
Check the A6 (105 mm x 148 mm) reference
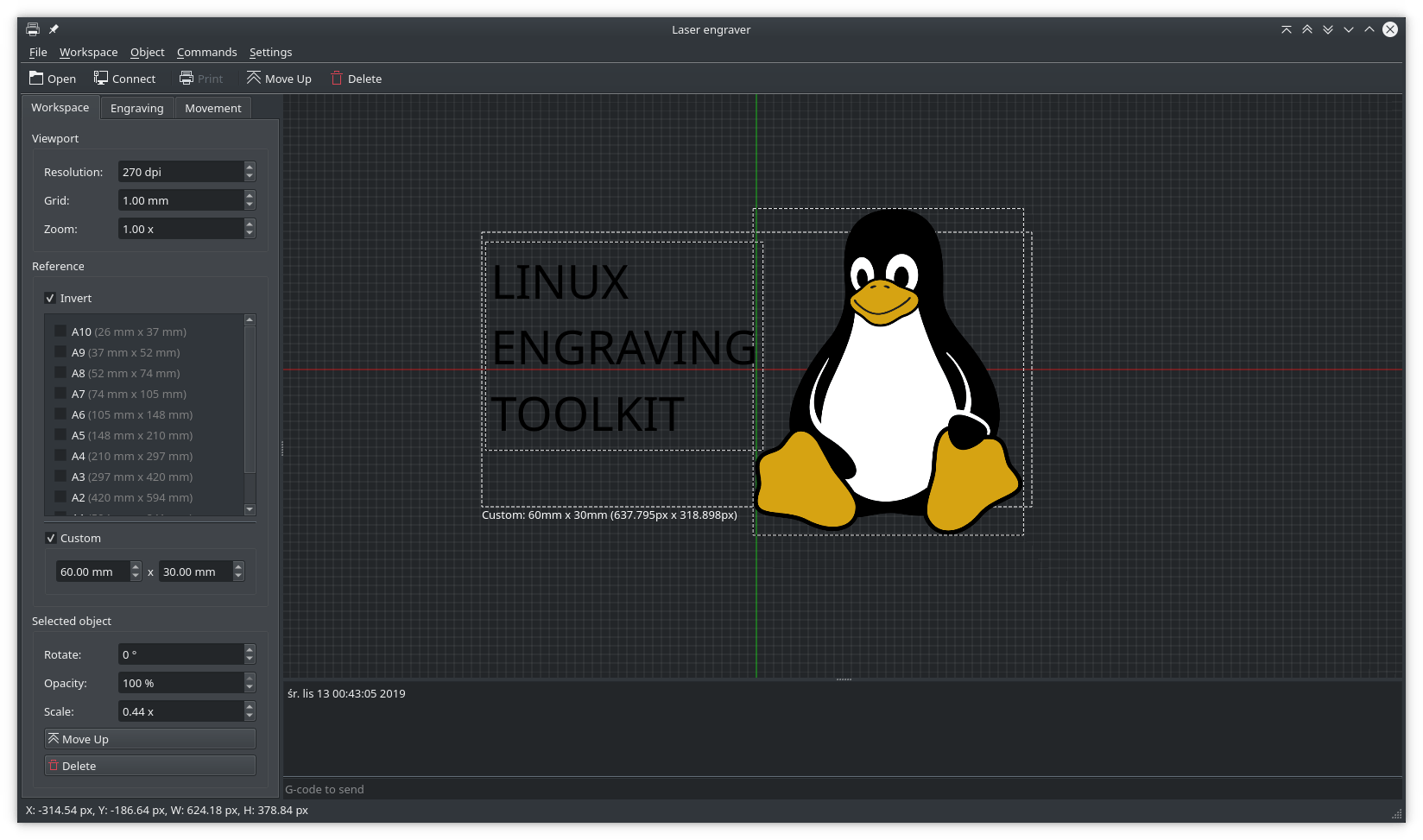point(60,414)
